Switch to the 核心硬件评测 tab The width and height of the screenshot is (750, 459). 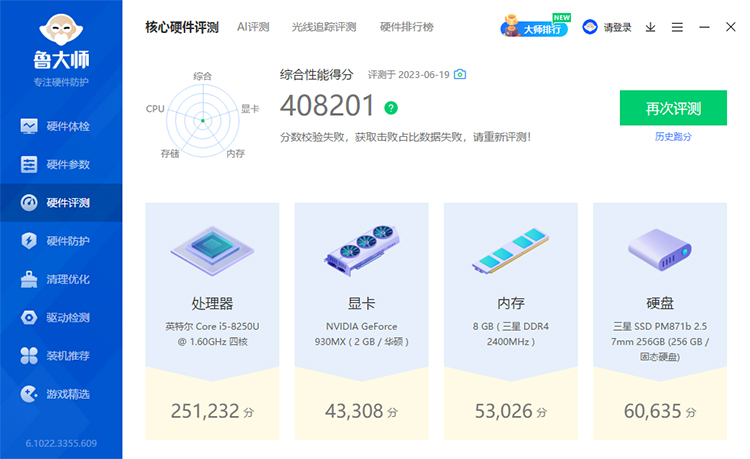(x=182, y=27)
